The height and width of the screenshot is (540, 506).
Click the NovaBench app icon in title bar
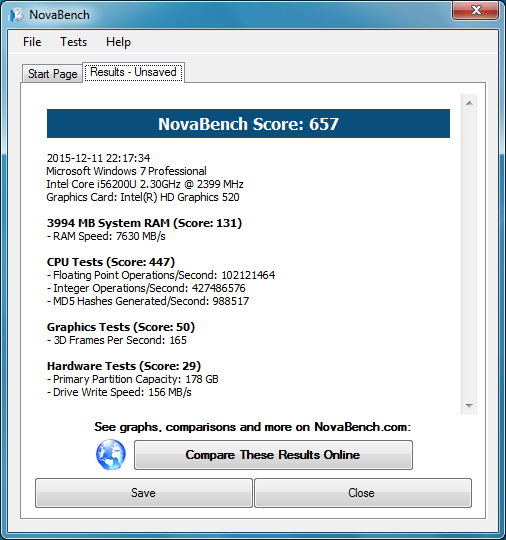[16, 15]
